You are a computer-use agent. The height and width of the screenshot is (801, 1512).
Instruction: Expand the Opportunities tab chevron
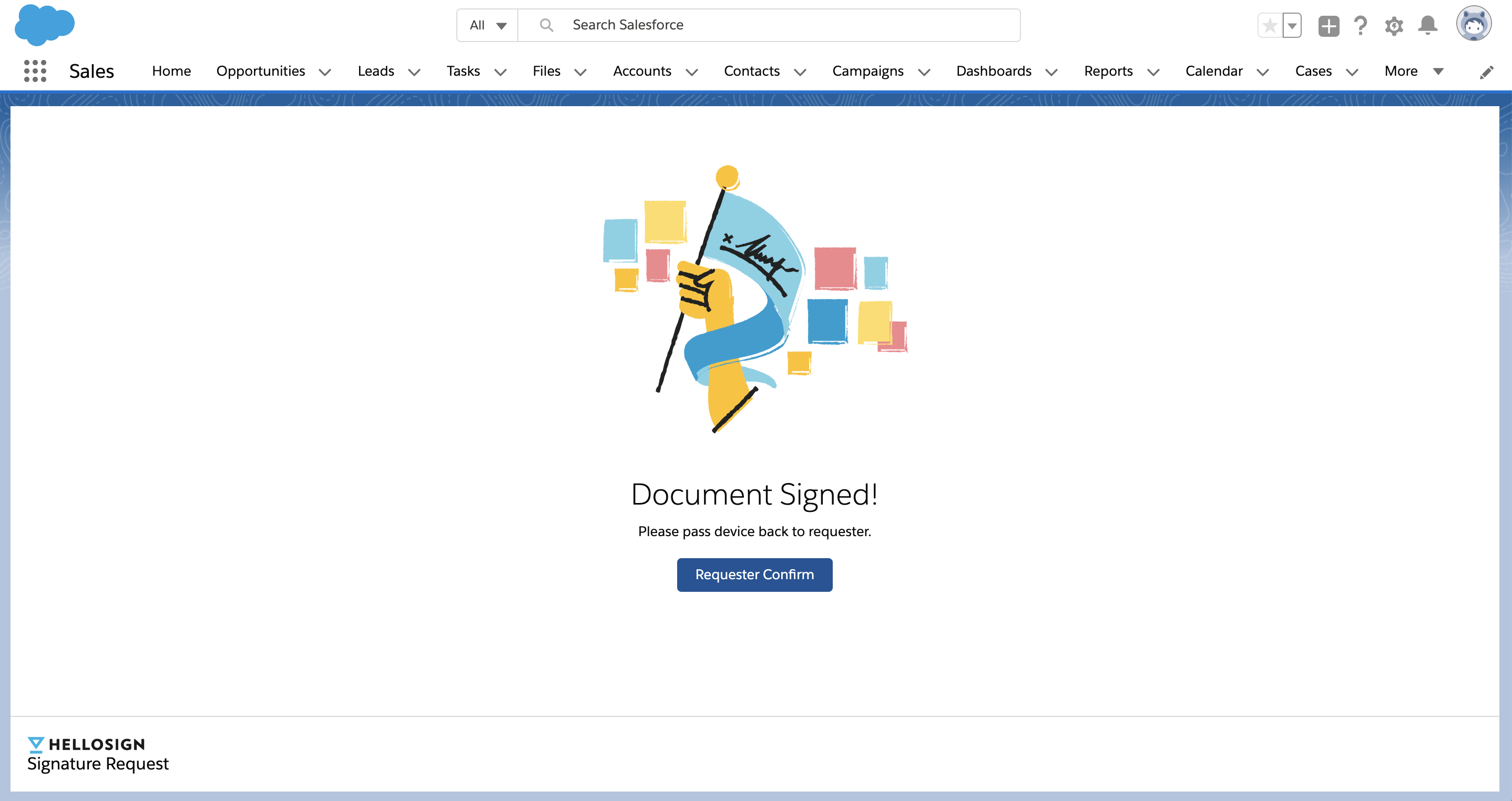325,71
